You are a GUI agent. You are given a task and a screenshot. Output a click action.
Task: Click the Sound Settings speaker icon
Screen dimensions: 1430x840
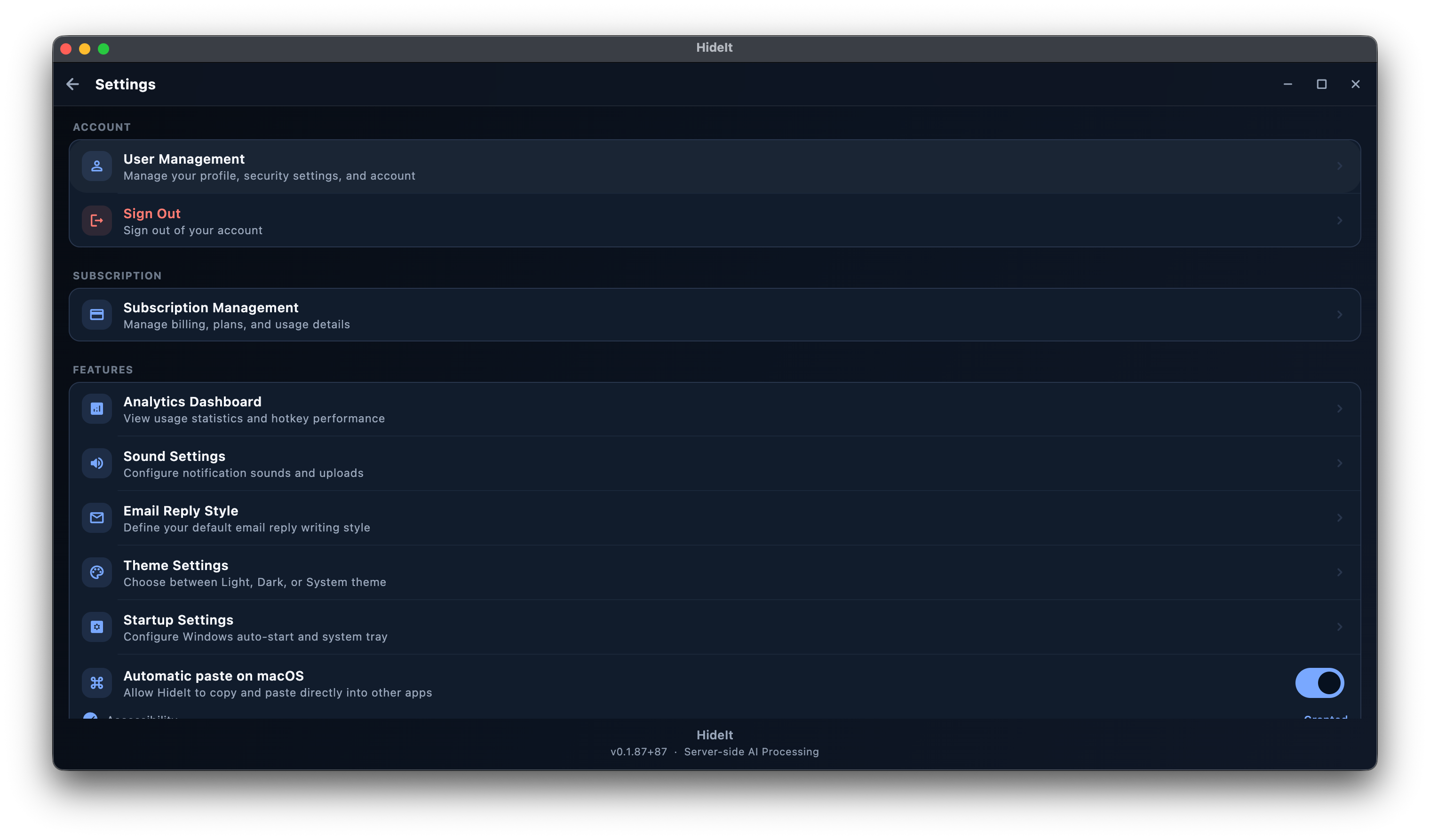[97, 463]
